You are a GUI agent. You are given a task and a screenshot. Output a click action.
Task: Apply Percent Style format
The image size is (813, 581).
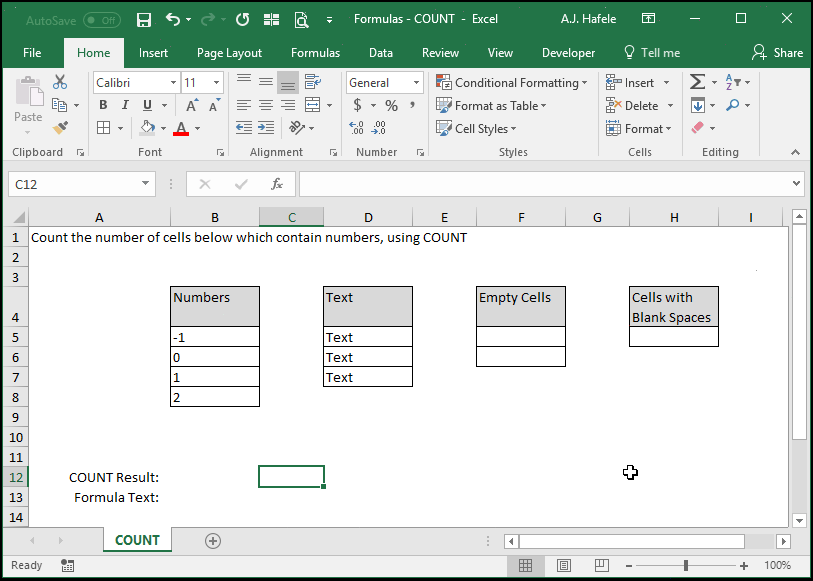[391, 106]
